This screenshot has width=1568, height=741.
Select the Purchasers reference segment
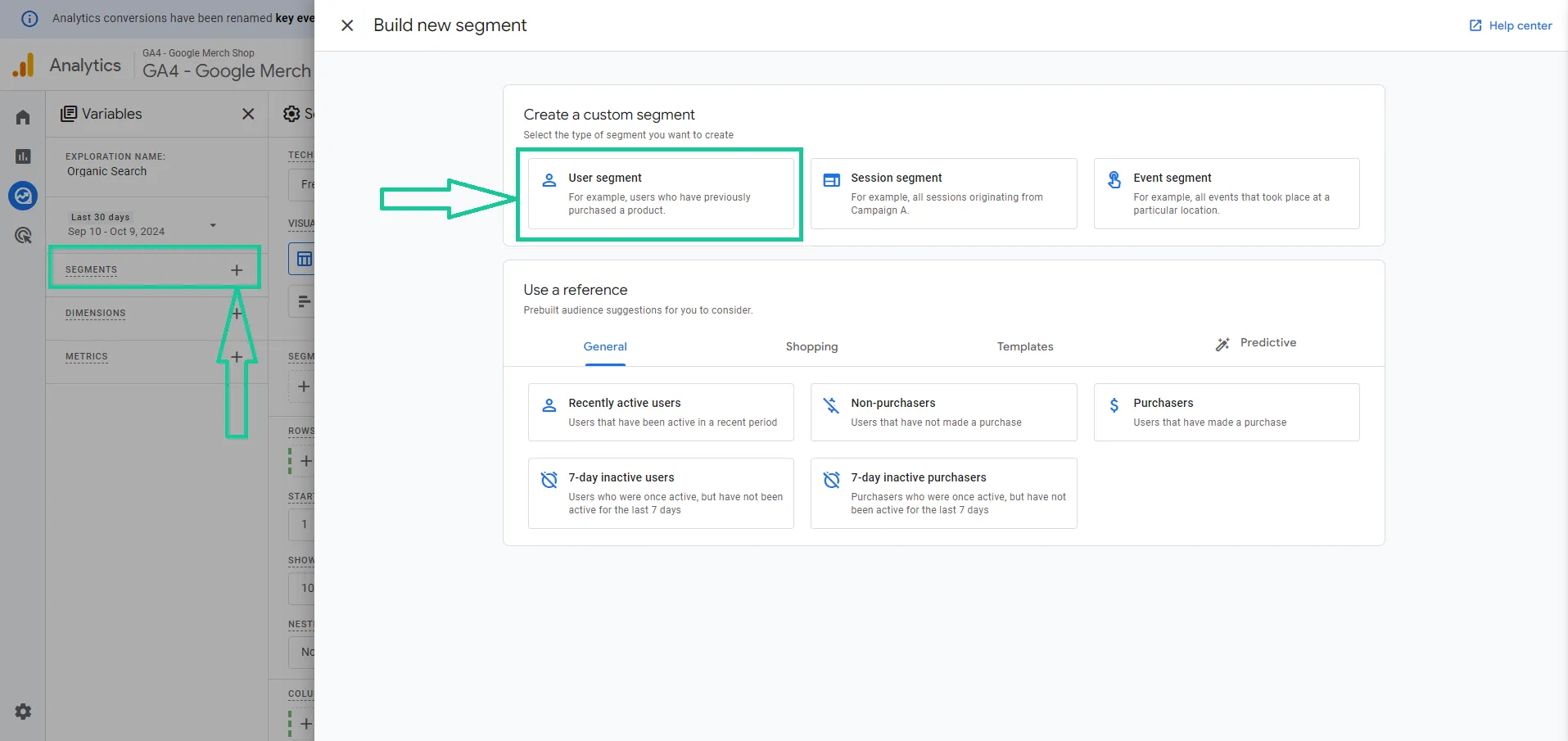pyautogui.click(x=1227, y=412)
